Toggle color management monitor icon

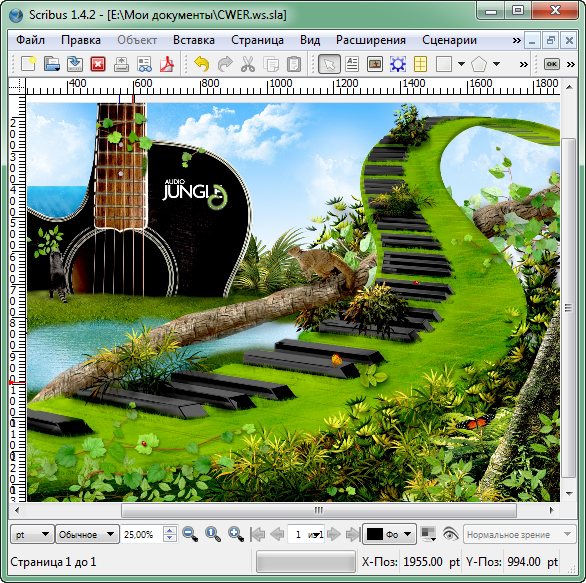click(x=428, y=534)
